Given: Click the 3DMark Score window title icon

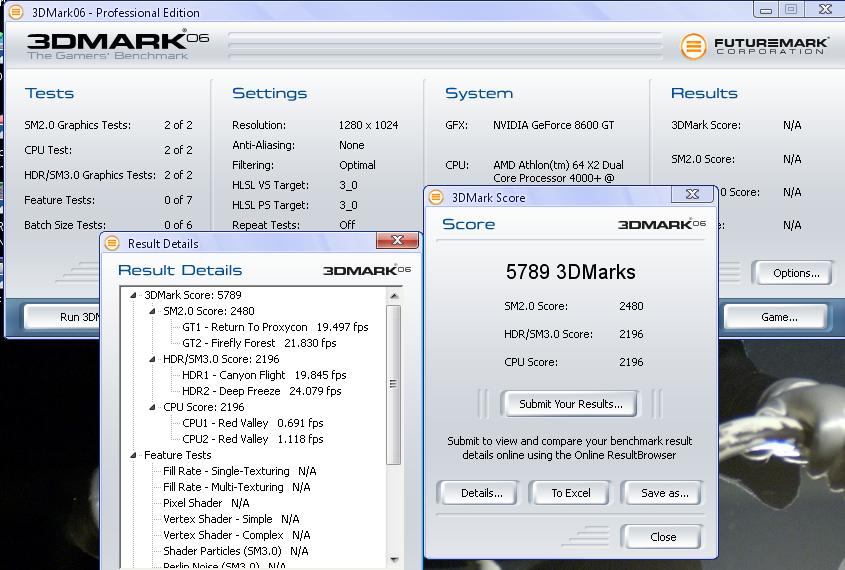Looking at the screenshot, I should (x=435, y=197).
